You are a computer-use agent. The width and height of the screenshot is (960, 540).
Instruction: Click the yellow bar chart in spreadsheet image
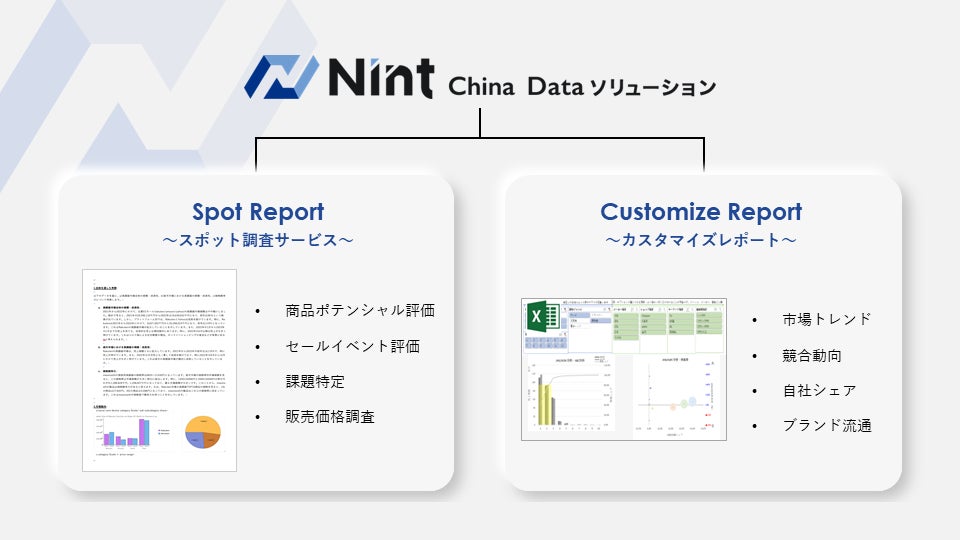click(570, 394)
